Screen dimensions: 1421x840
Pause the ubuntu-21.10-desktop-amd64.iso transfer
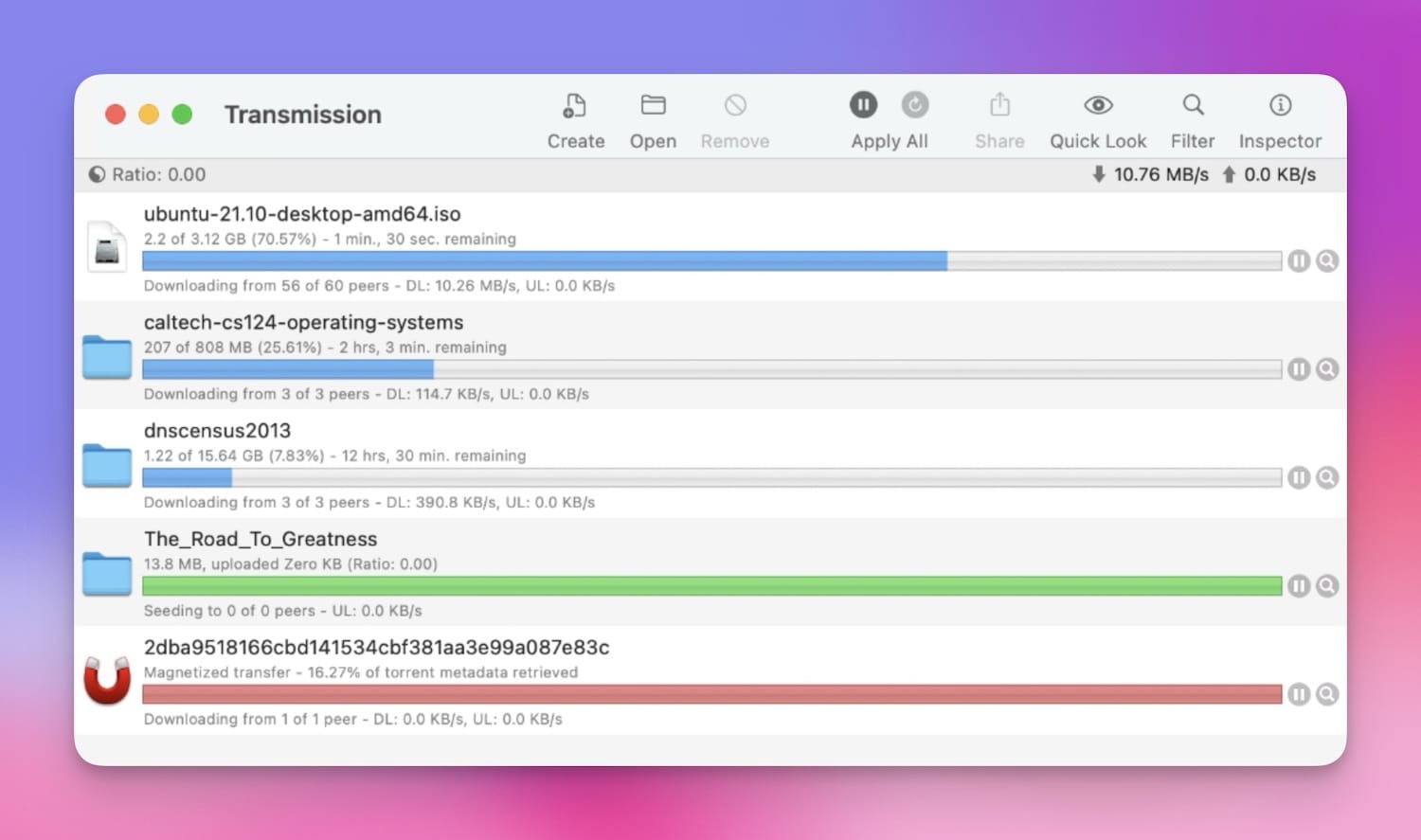point(1299,260)
